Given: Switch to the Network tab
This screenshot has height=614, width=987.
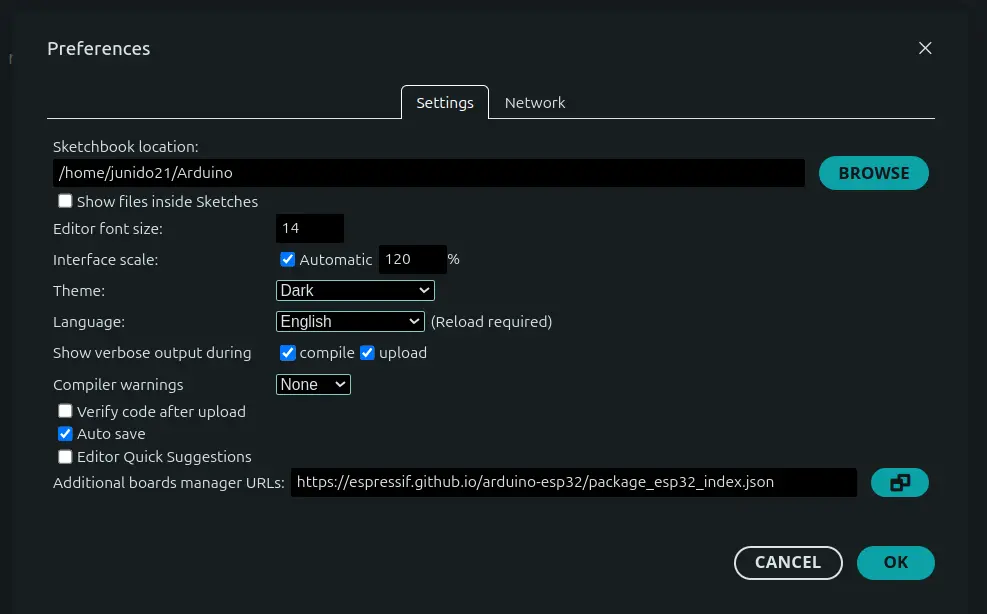Looking at the screenshot, I should point(535,102).
